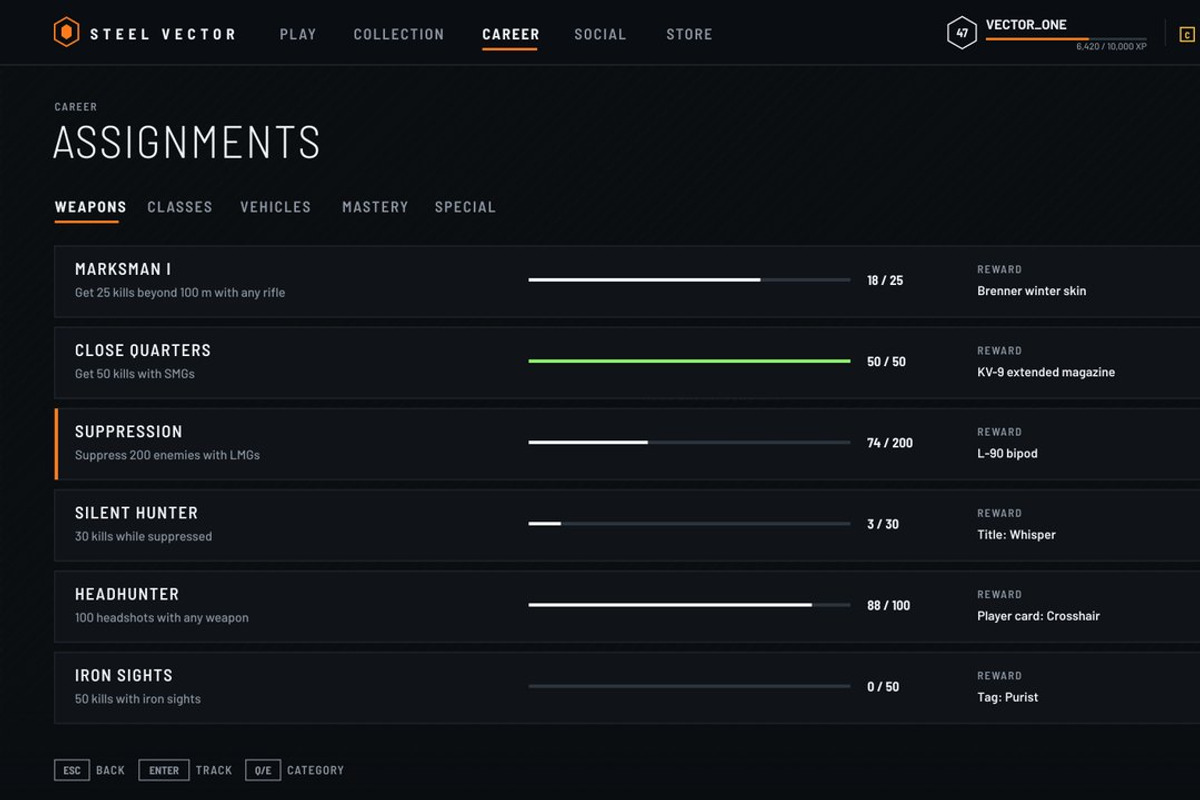Click the BACK button label
Viewport: 1200px width, 800px height.
(110, 770)
